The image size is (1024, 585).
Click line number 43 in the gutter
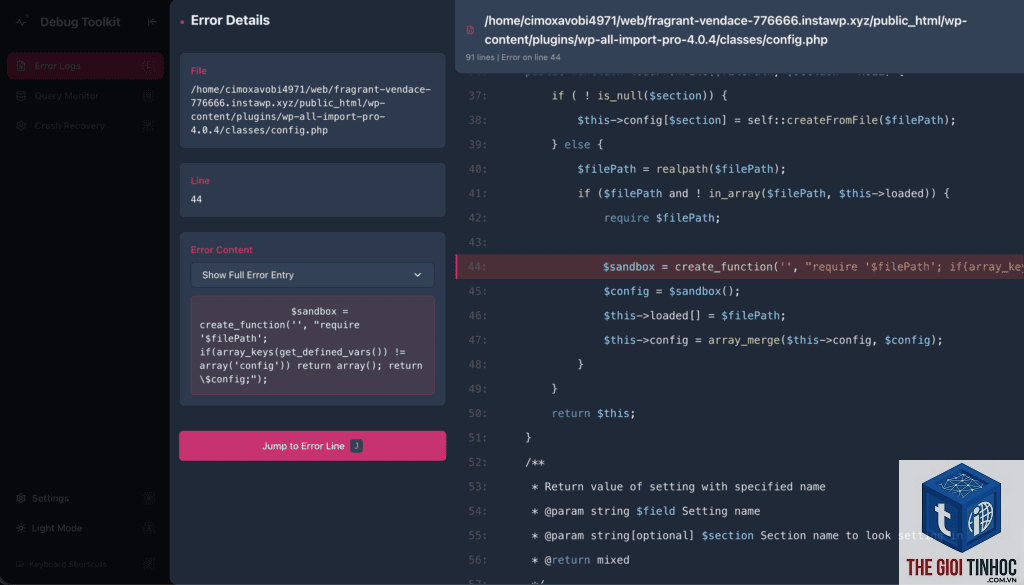(477, 242)
